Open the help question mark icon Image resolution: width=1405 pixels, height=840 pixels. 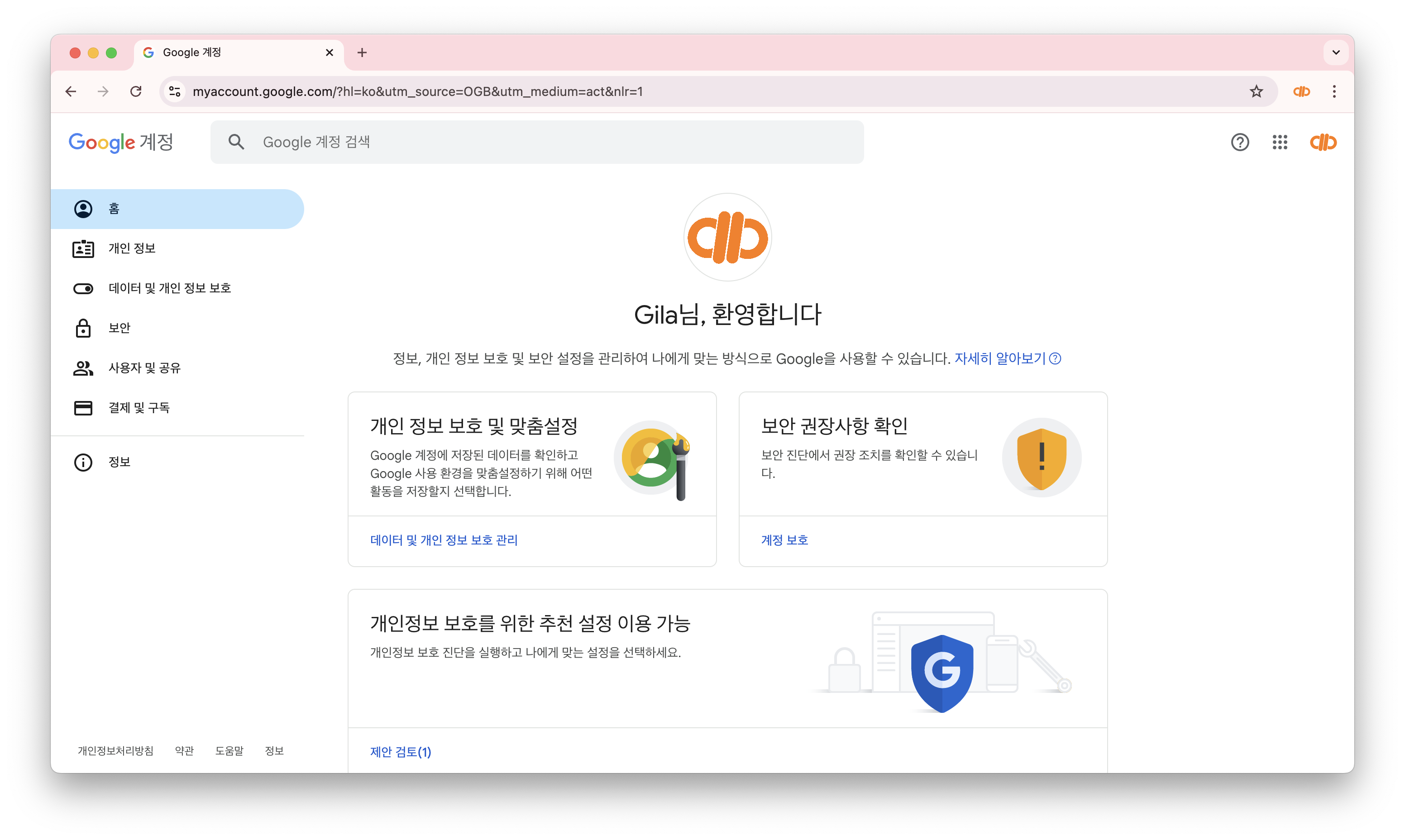click(x=1240, y=142)
